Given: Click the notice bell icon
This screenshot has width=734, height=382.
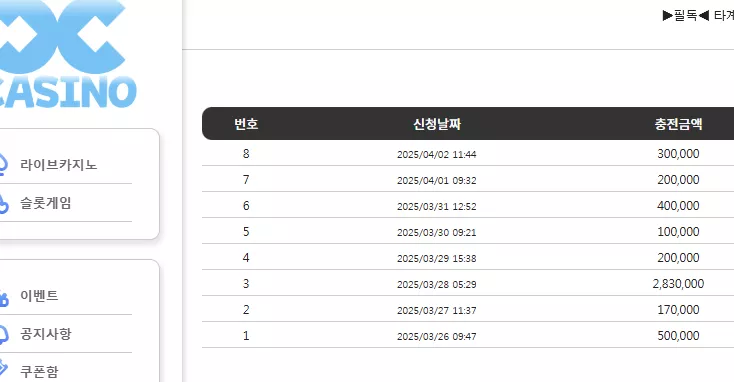Looking at the screenshot, I should 3,334.
